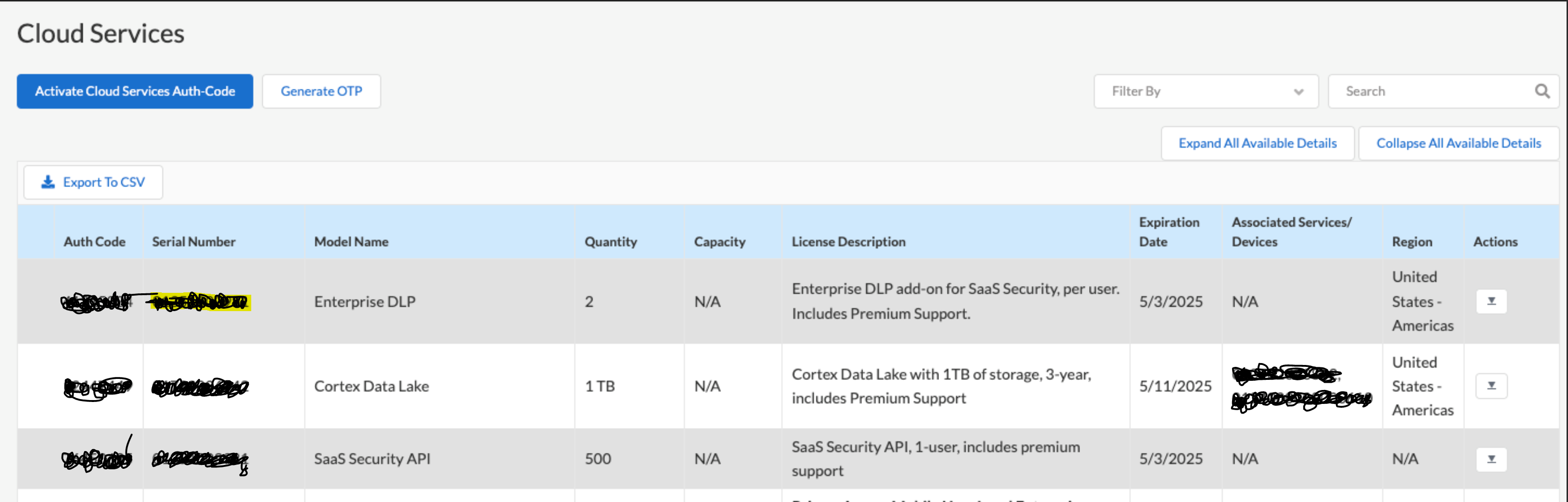Click the Generate OTP button
This screenshot has height=502, width=1568.
pyautogui.click(x=321, y=91)
